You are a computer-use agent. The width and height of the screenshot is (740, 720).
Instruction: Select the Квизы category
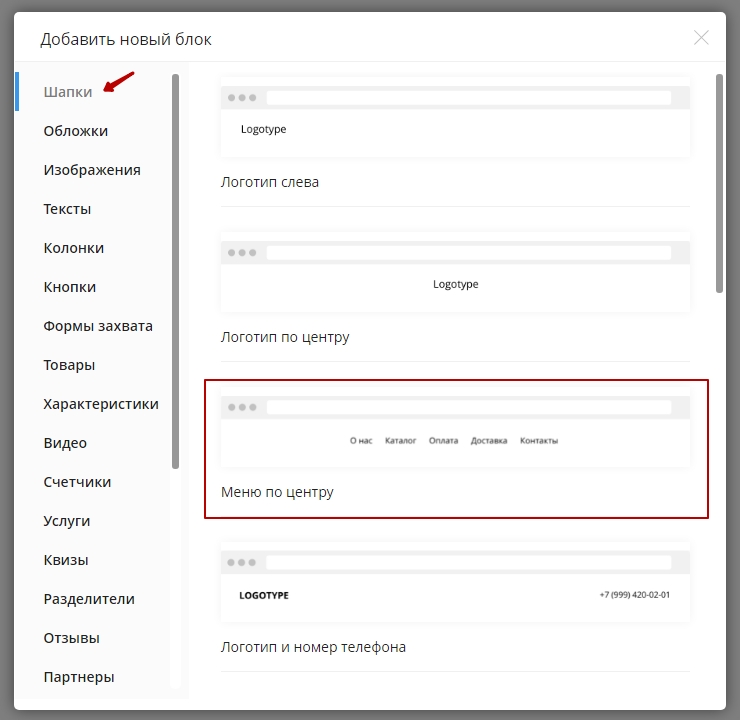pos(66,560)
